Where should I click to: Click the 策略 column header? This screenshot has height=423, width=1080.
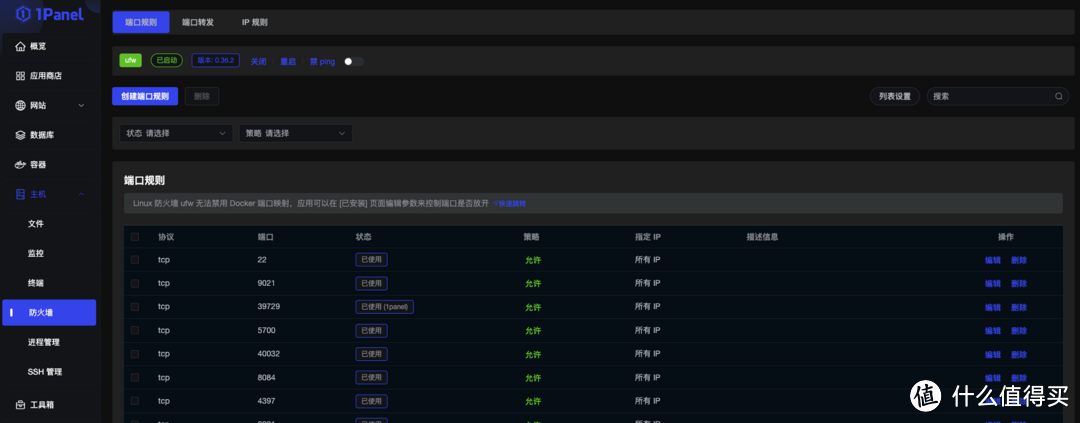pyautogui.click(x=531, y=237)
